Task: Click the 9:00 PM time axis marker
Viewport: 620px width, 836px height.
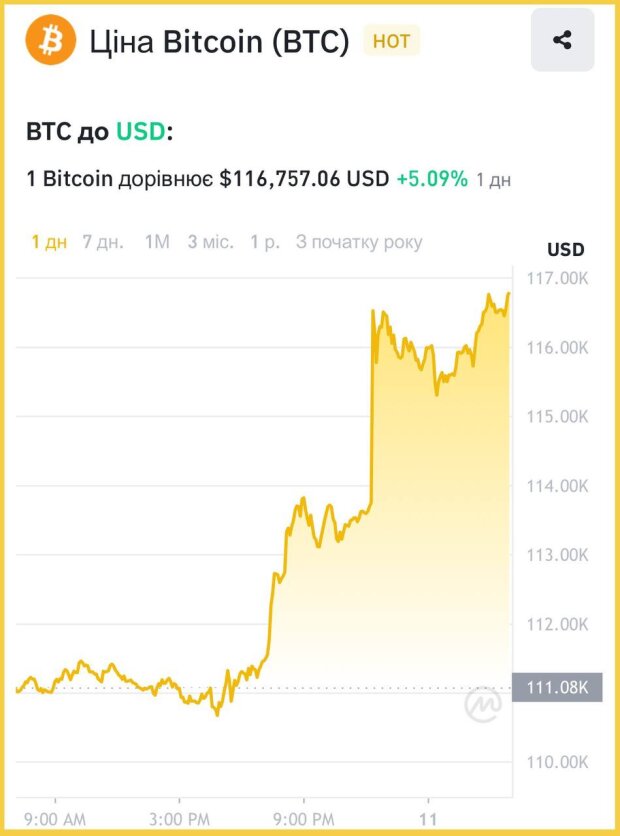Action: pos(304,819)
